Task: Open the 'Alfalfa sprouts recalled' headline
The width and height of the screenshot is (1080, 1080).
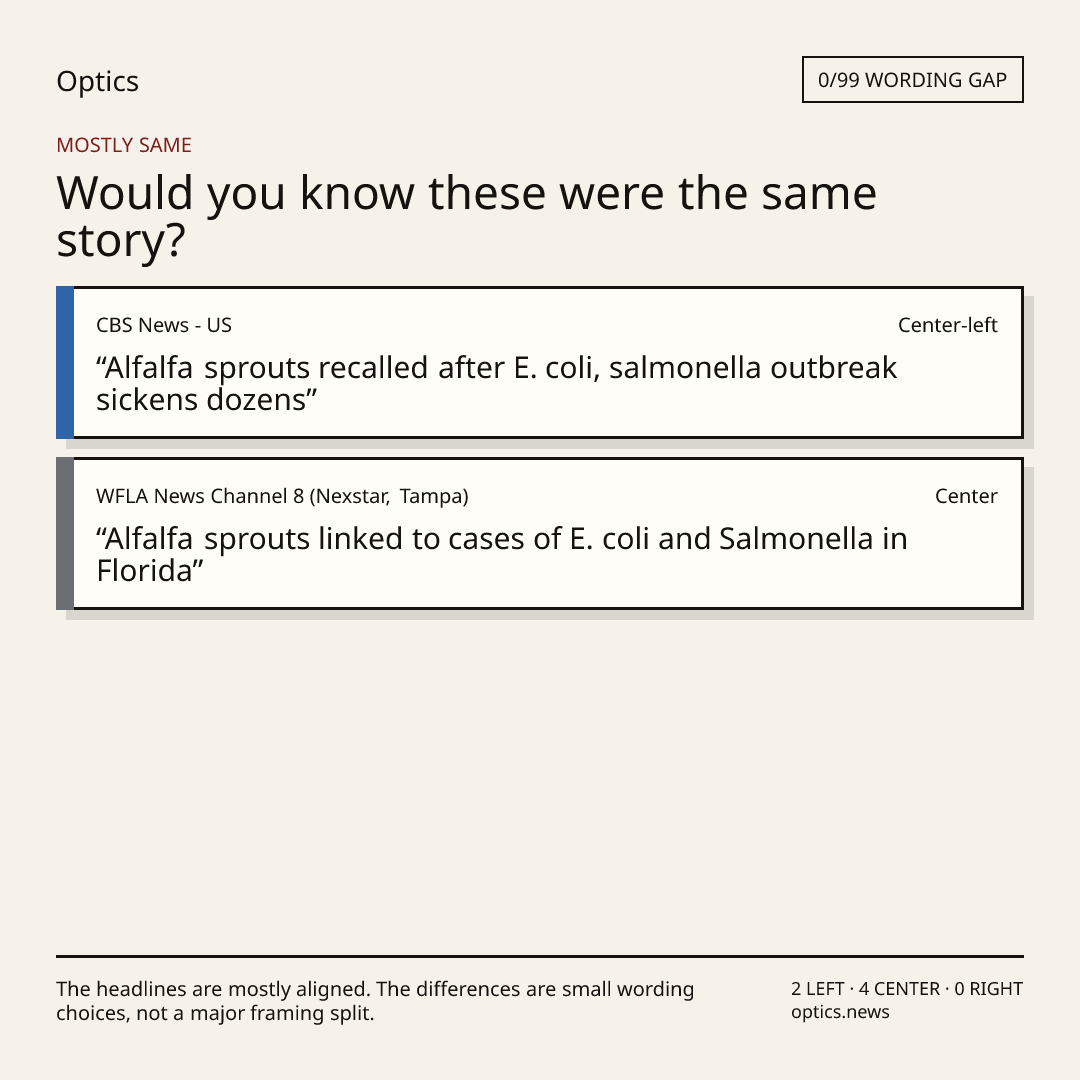Action: (497, 384)
